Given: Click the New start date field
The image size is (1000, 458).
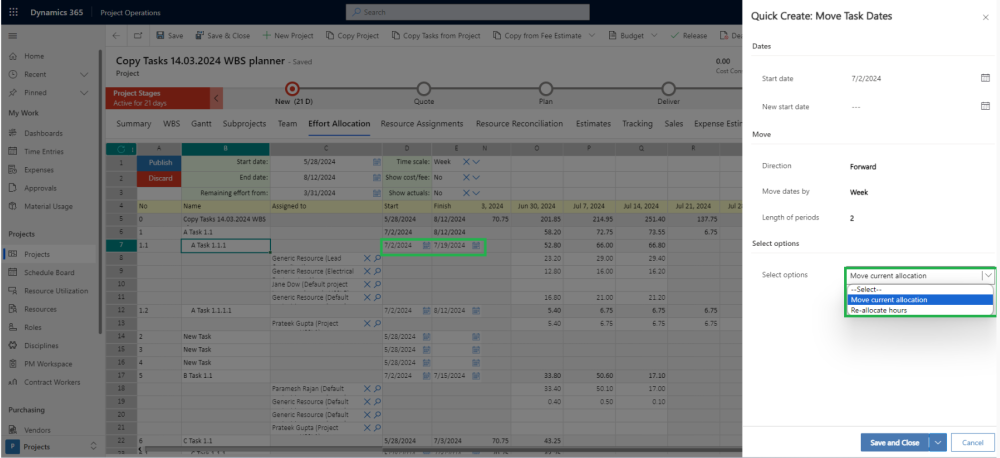Looking at the screenshot, I should tap(912, 107).
